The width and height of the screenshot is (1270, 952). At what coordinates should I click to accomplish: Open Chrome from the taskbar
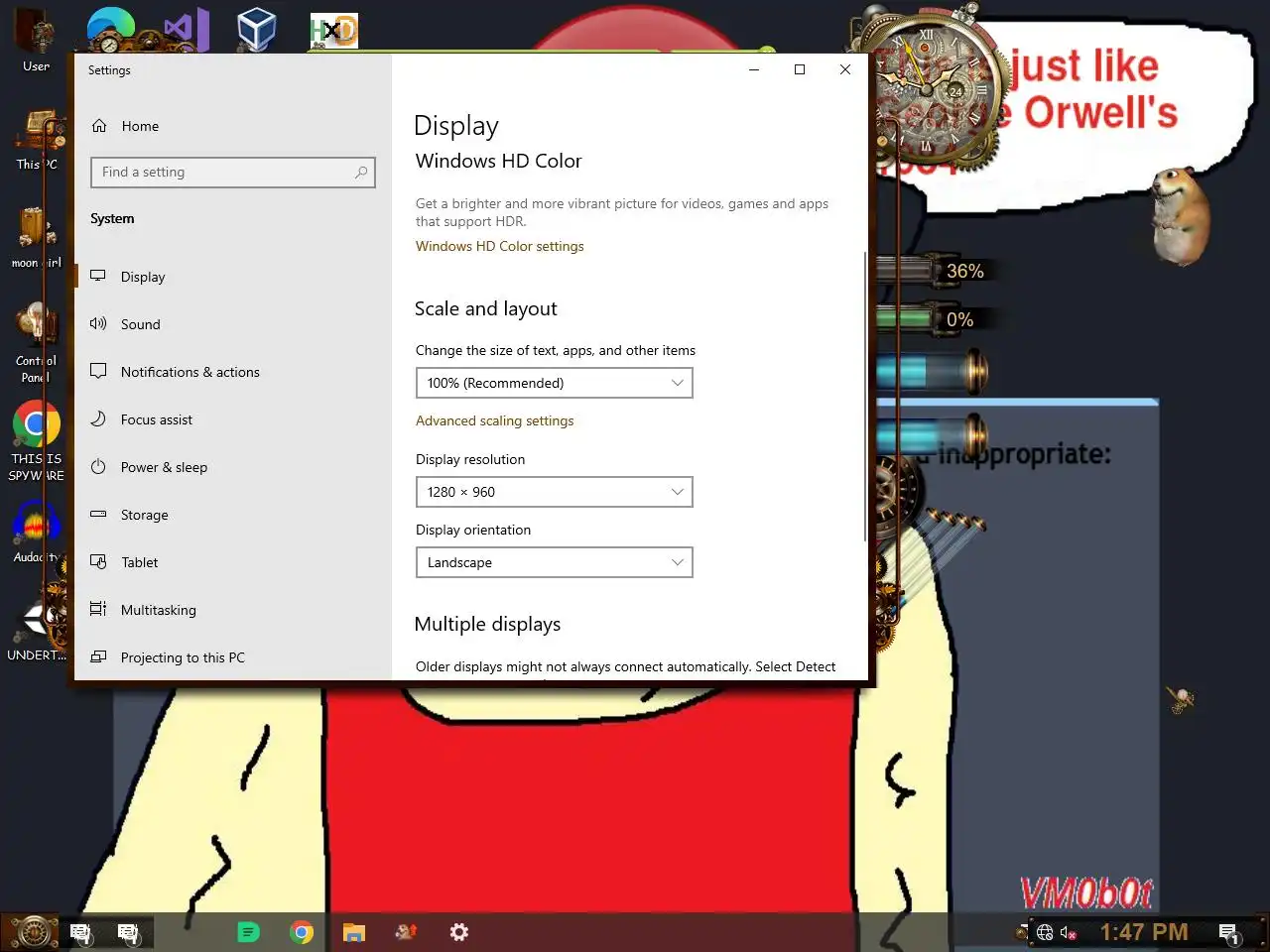coord(302,932)
